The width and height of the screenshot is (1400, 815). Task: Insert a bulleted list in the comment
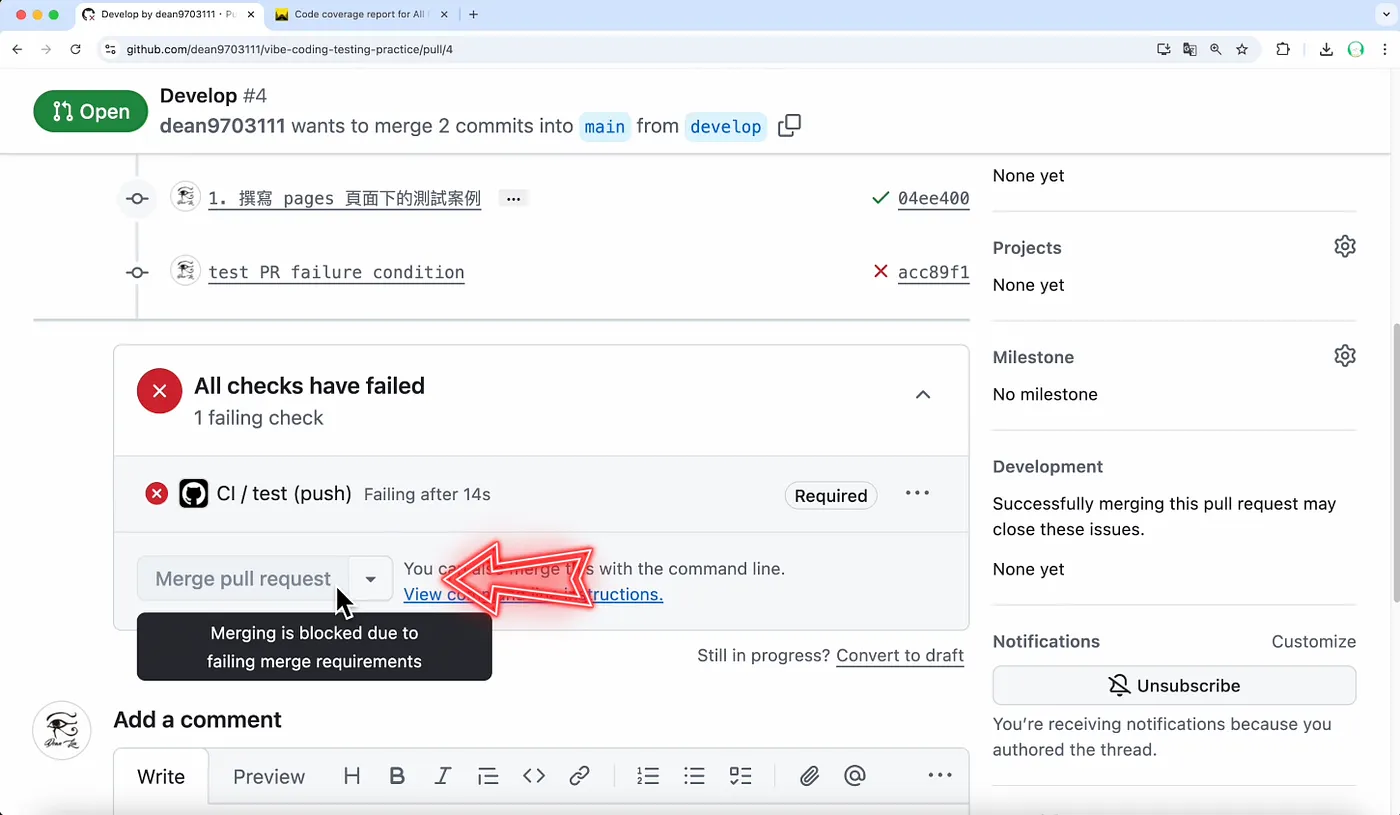pos(694,776)
